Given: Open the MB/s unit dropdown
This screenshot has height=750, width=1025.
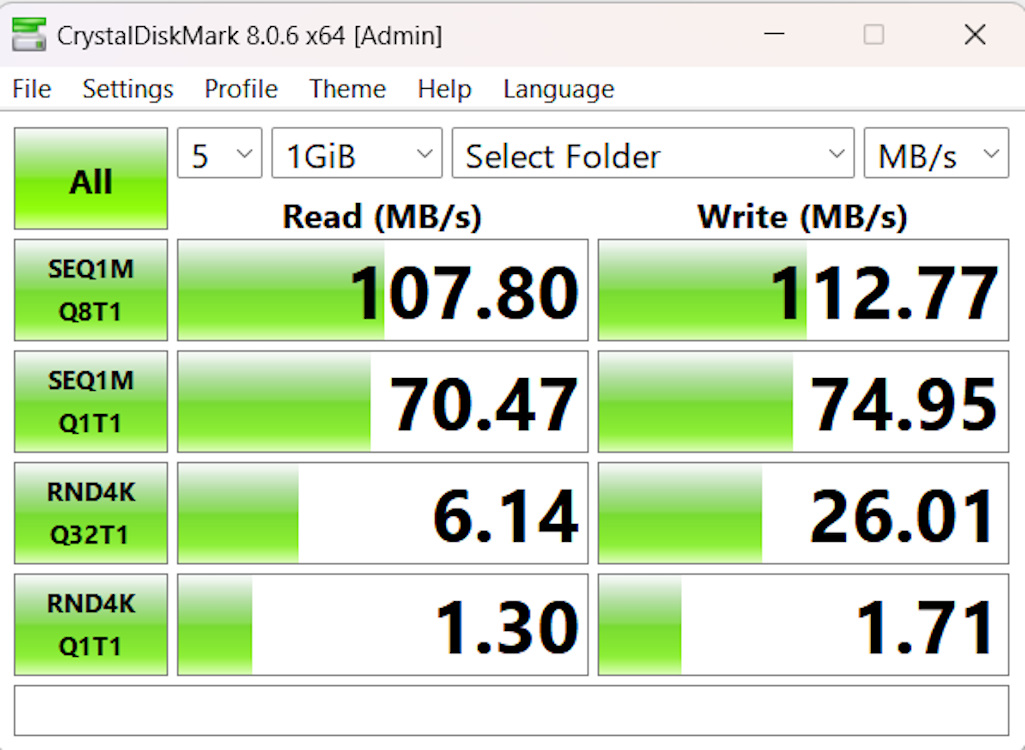Looking at the screenshot, I should tap(936, 153).
